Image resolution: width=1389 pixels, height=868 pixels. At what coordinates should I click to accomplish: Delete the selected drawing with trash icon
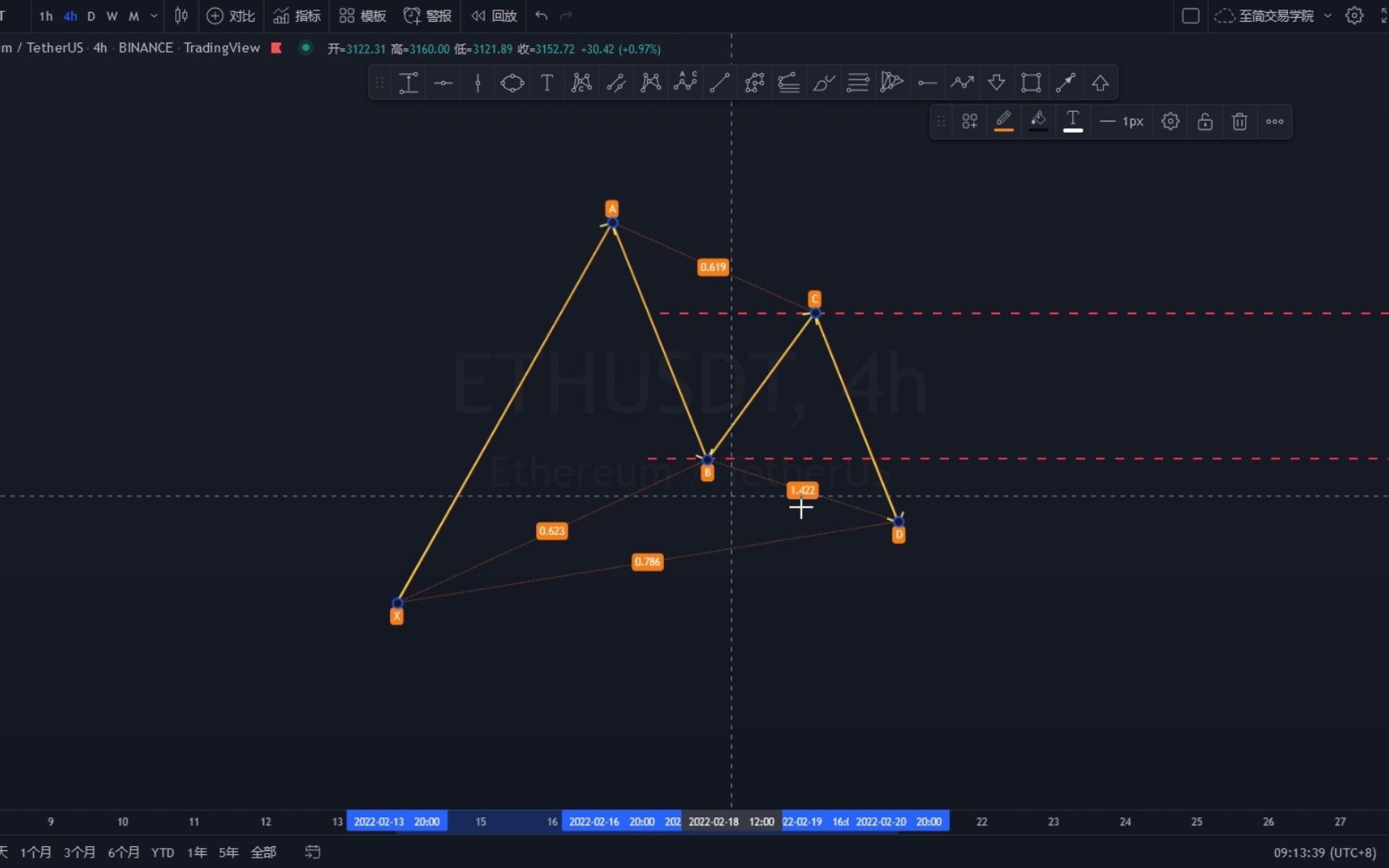(x=1239, y=121)
